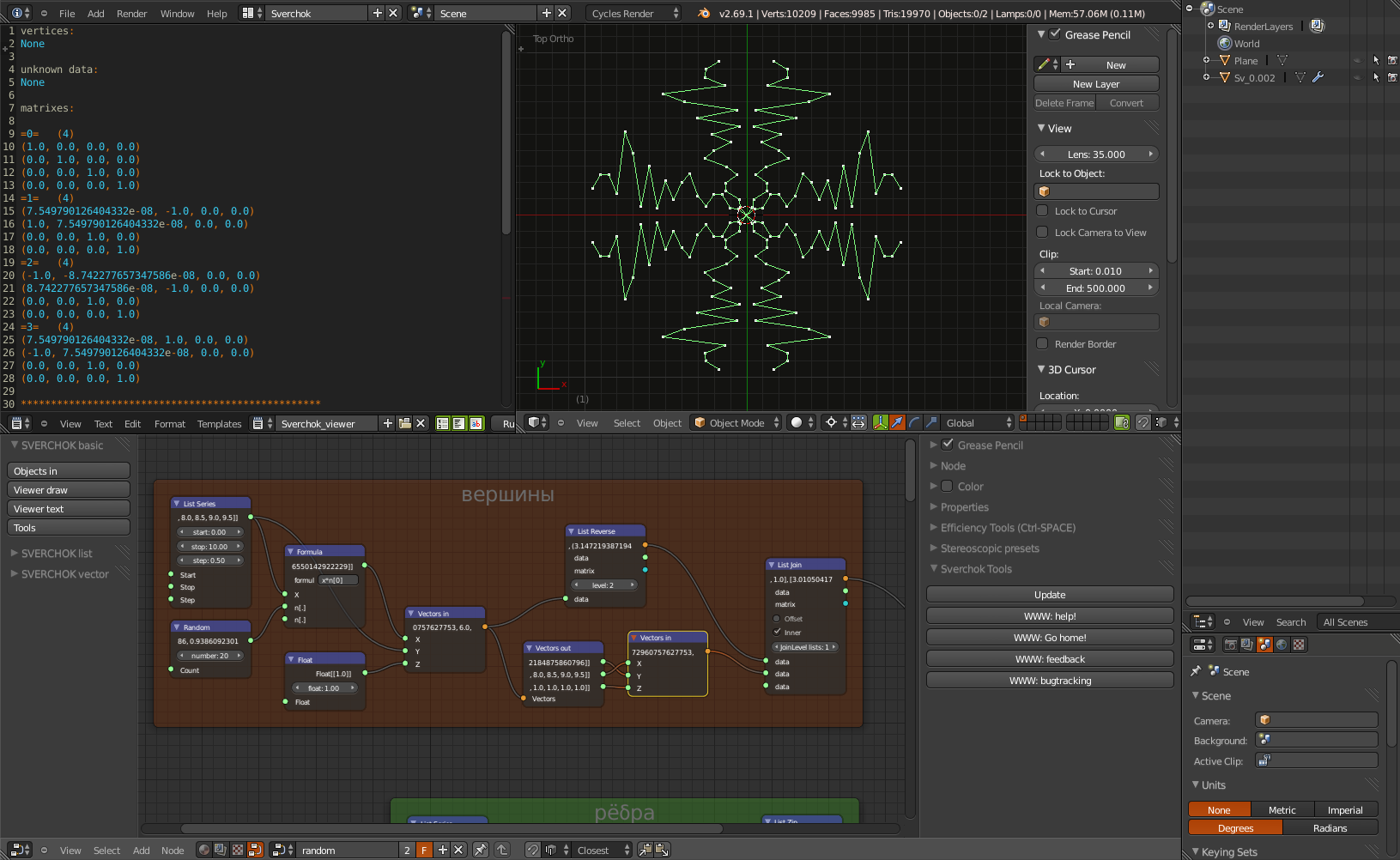Open the Cycles Render engine dropdown
Screen dimensions: 1400x860
pyautogui.click(x=634, y=13)
